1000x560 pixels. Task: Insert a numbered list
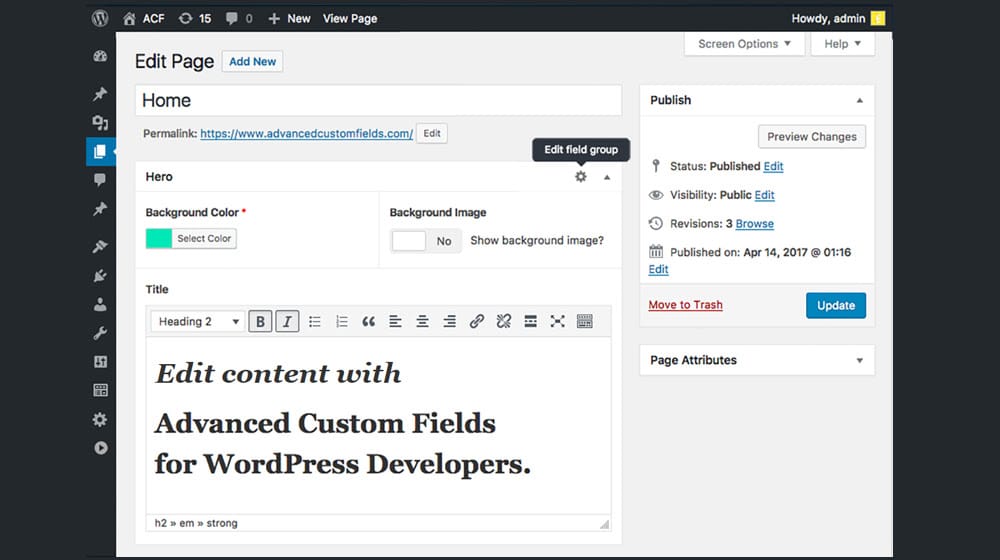[342, 321]
